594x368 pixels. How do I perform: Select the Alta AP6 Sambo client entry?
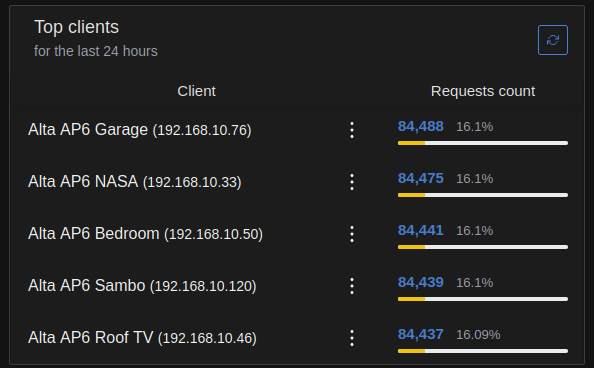pos(142,285)
